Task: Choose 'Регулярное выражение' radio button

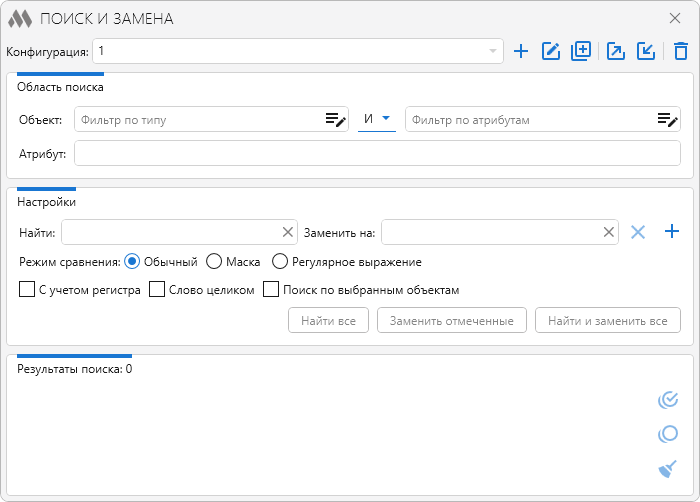Action: point(280,262)
